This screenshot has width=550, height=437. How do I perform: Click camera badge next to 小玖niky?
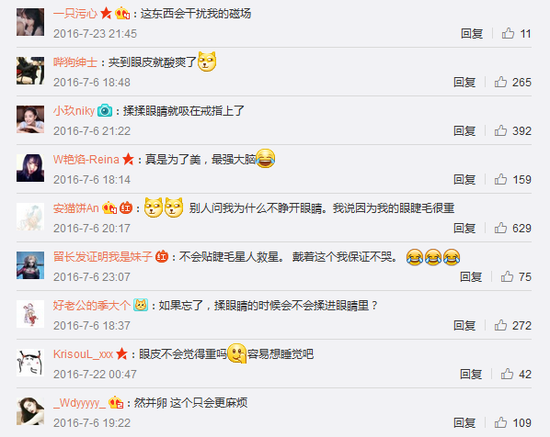[x=105, y=111]
